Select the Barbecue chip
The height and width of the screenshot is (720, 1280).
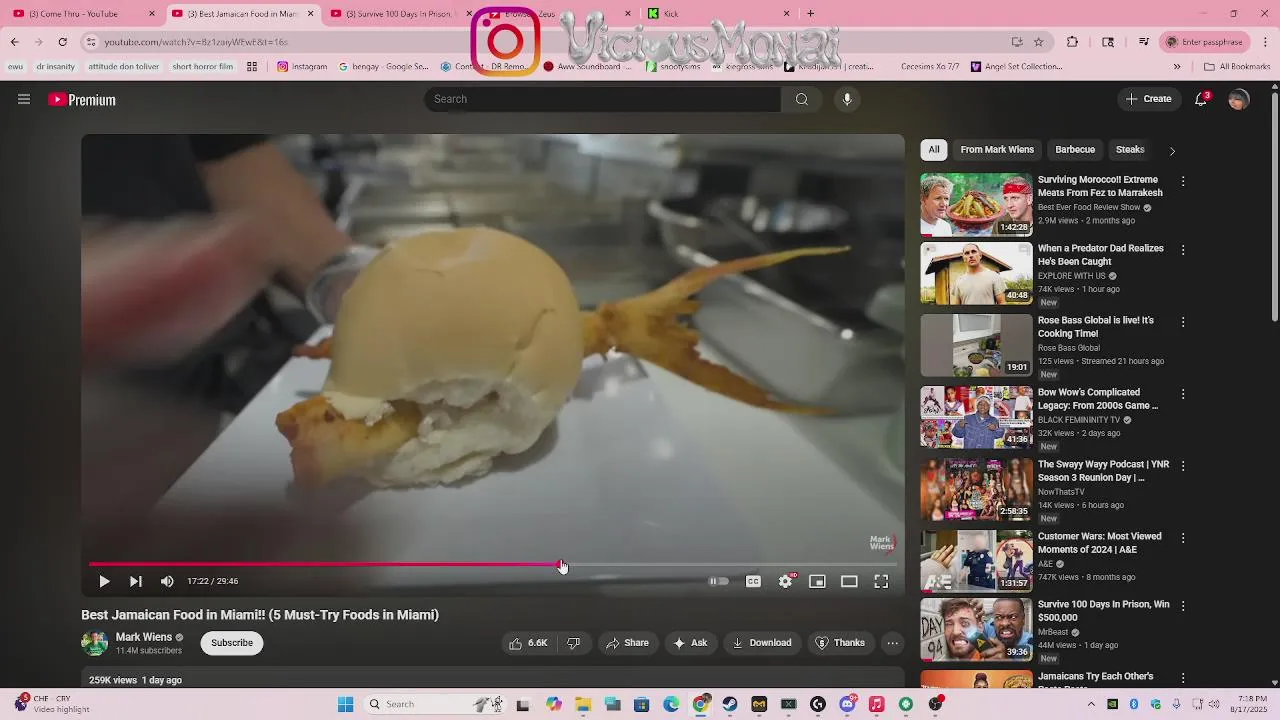point(1075,149)
